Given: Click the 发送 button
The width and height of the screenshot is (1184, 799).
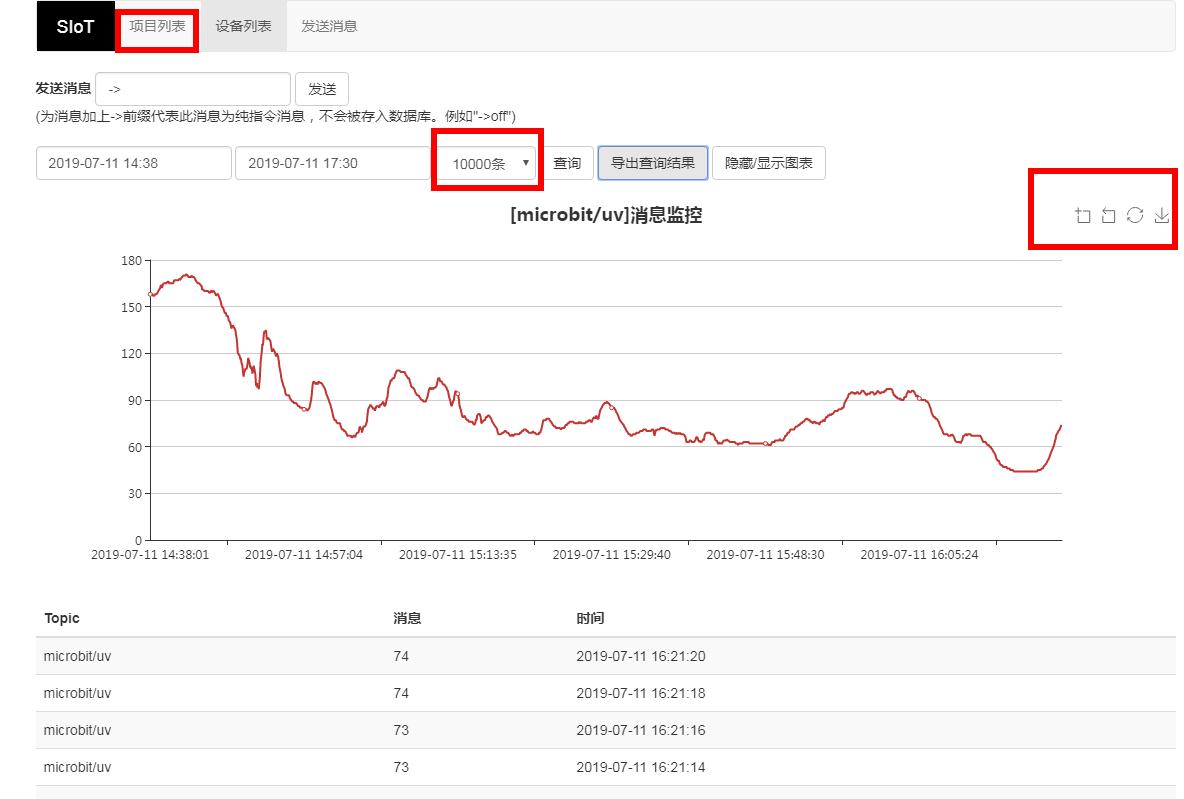Looking at the screenshot, I should click(x=322, y=89).
